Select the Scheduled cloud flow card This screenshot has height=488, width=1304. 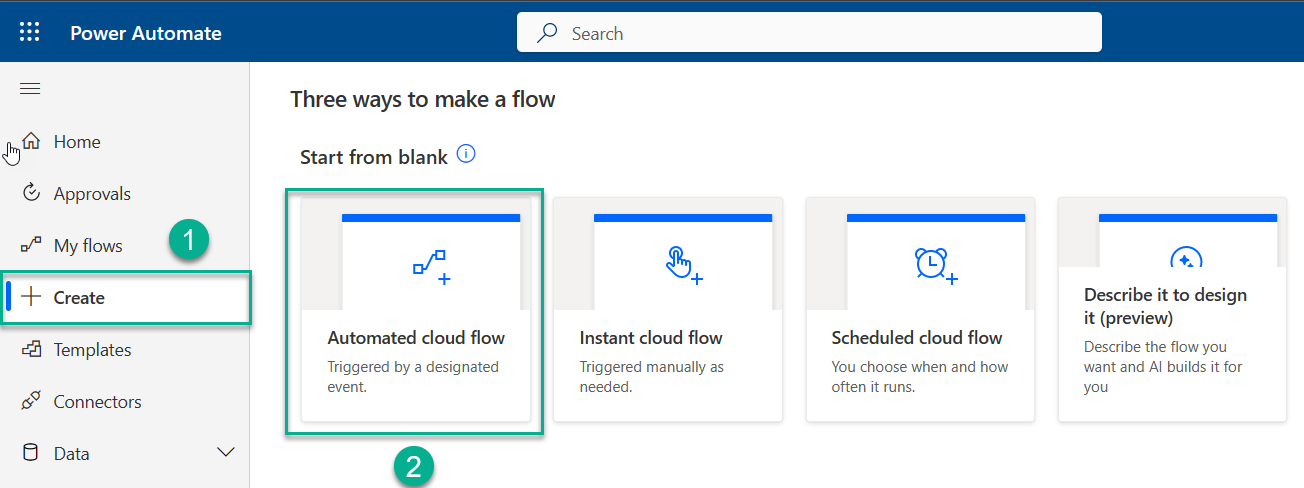(920, 310)
